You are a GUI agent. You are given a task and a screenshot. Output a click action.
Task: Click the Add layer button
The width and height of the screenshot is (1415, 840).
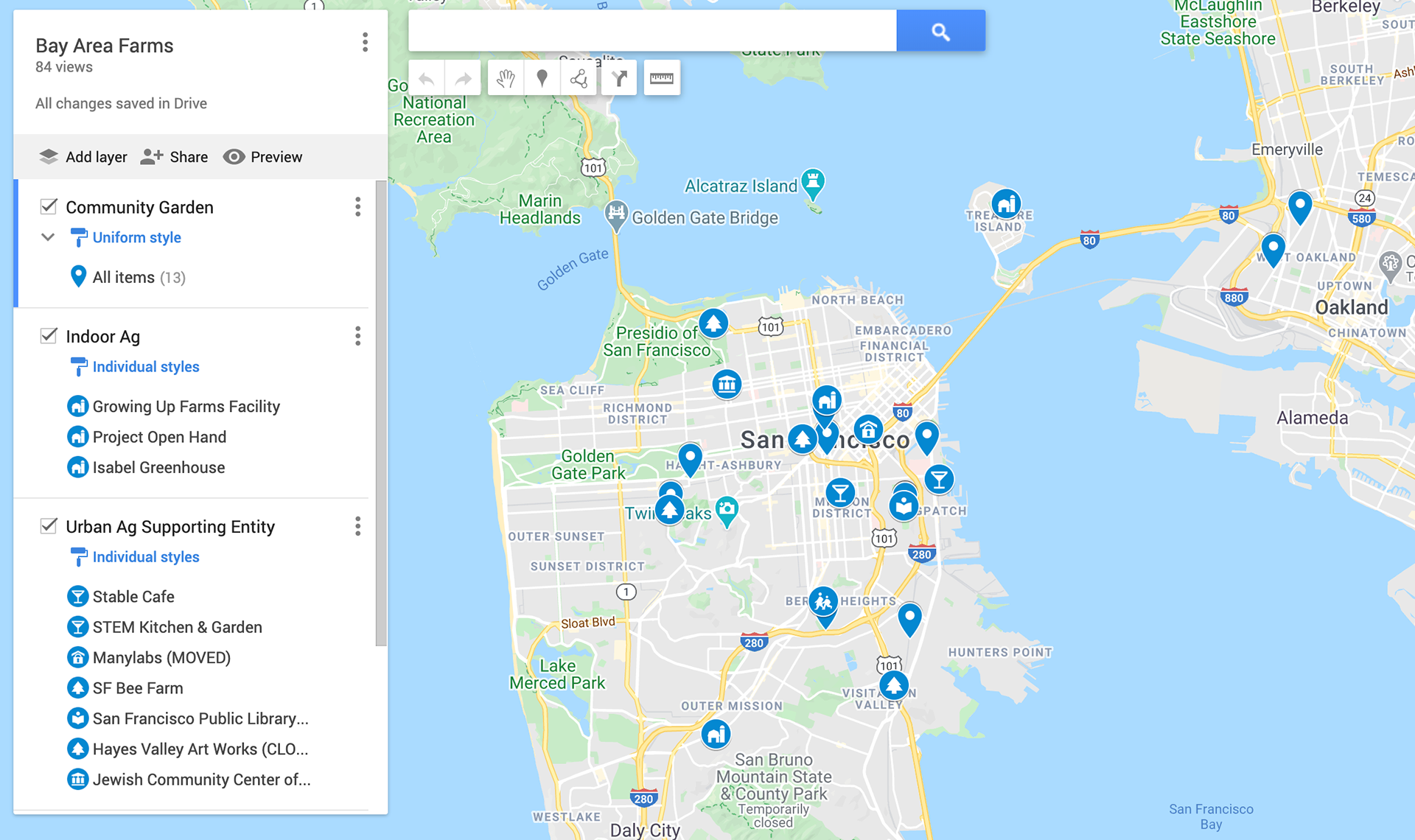tap(83, 157)
